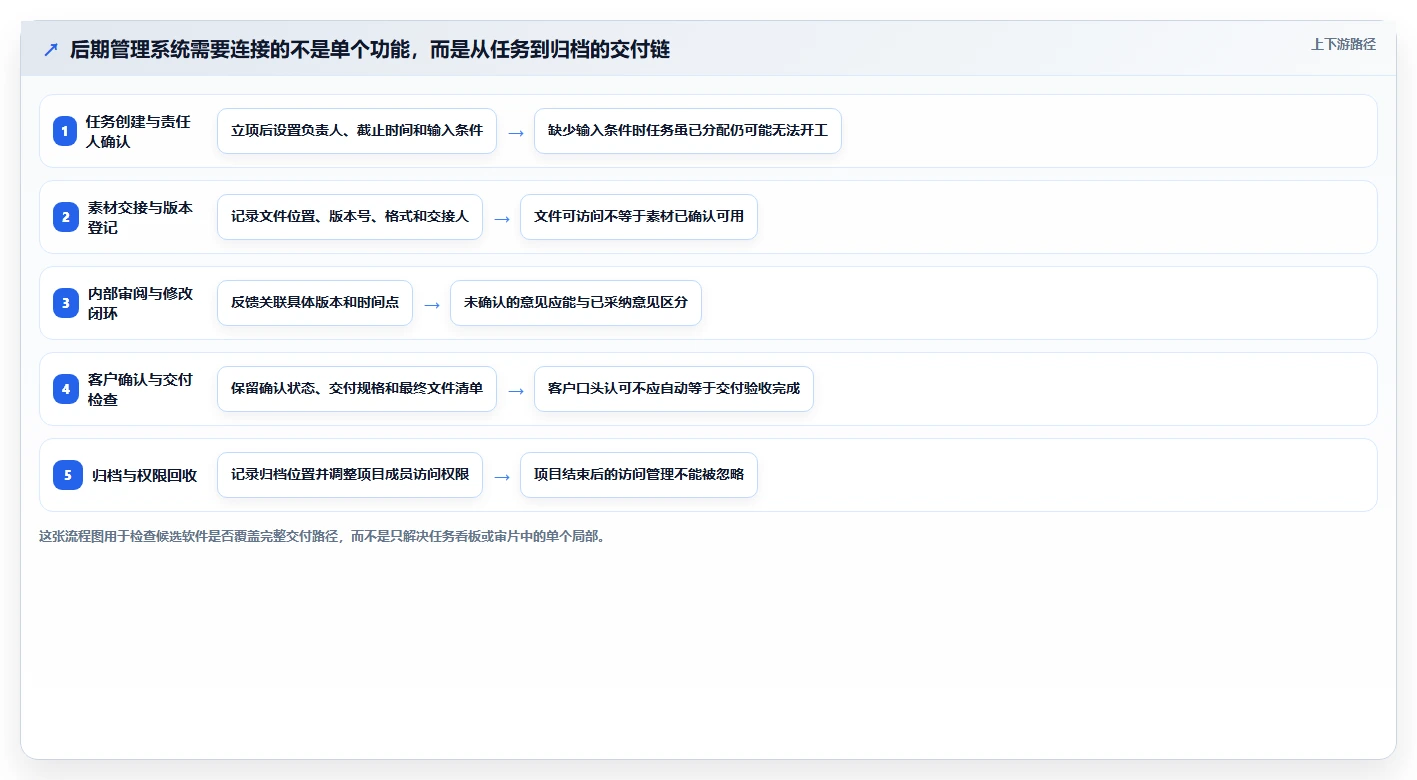1417x780 pixels.
Task: Click the box 反馈关联具体版本和时间点
Action: click(315, 303)
